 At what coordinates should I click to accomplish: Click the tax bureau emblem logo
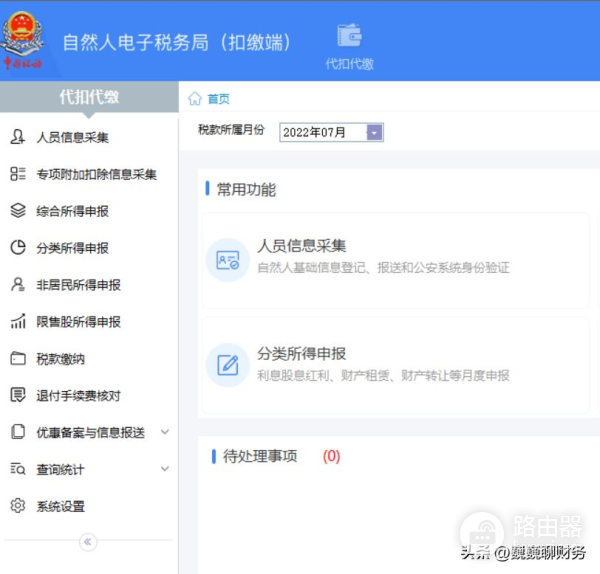(x=23, y=40)
